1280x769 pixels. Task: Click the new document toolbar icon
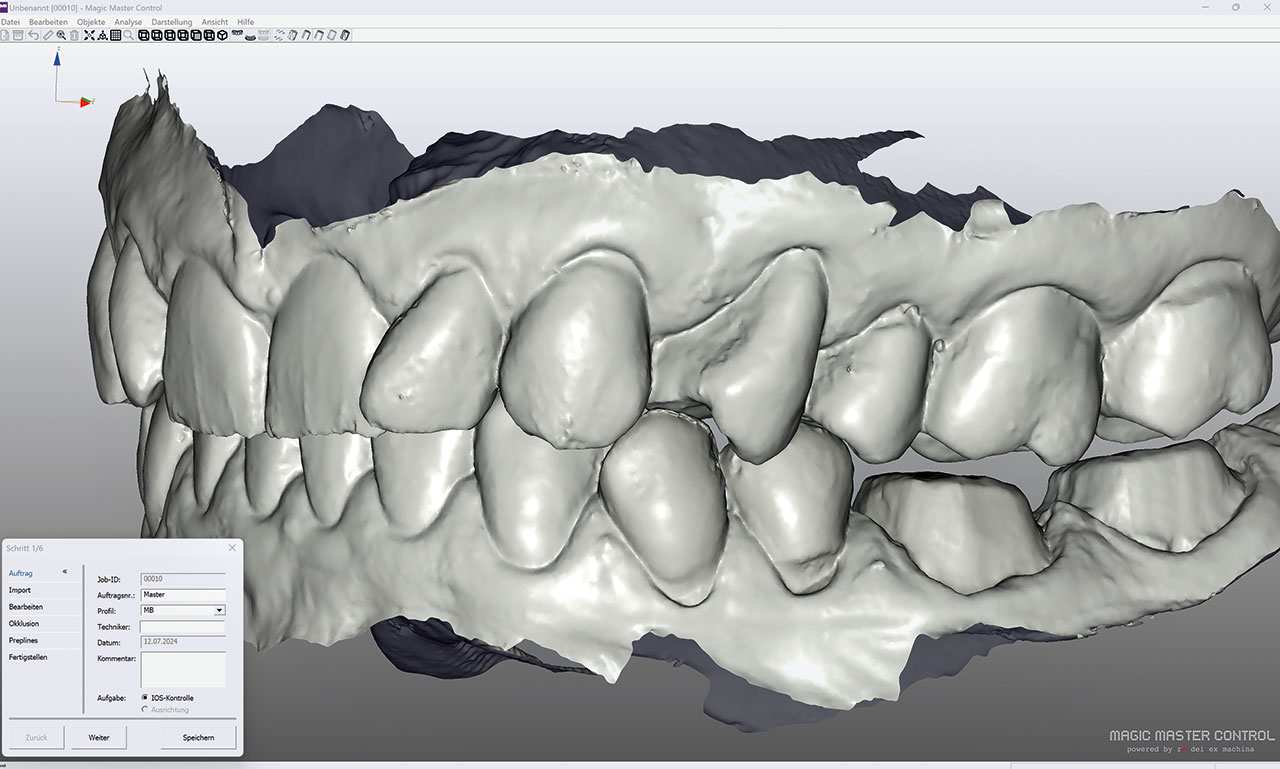click(x=5, y=35)
